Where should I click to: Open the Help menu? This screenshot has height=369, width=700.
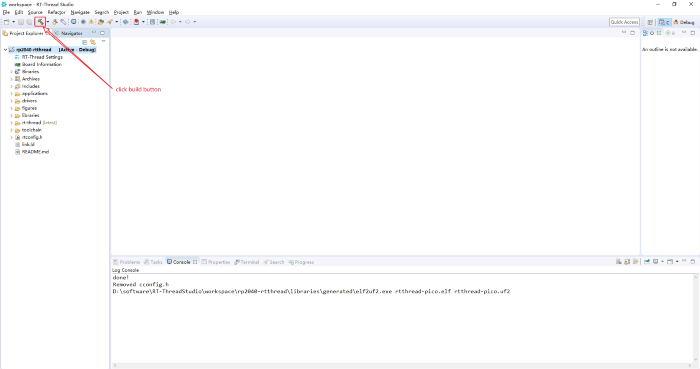[174, 12]
